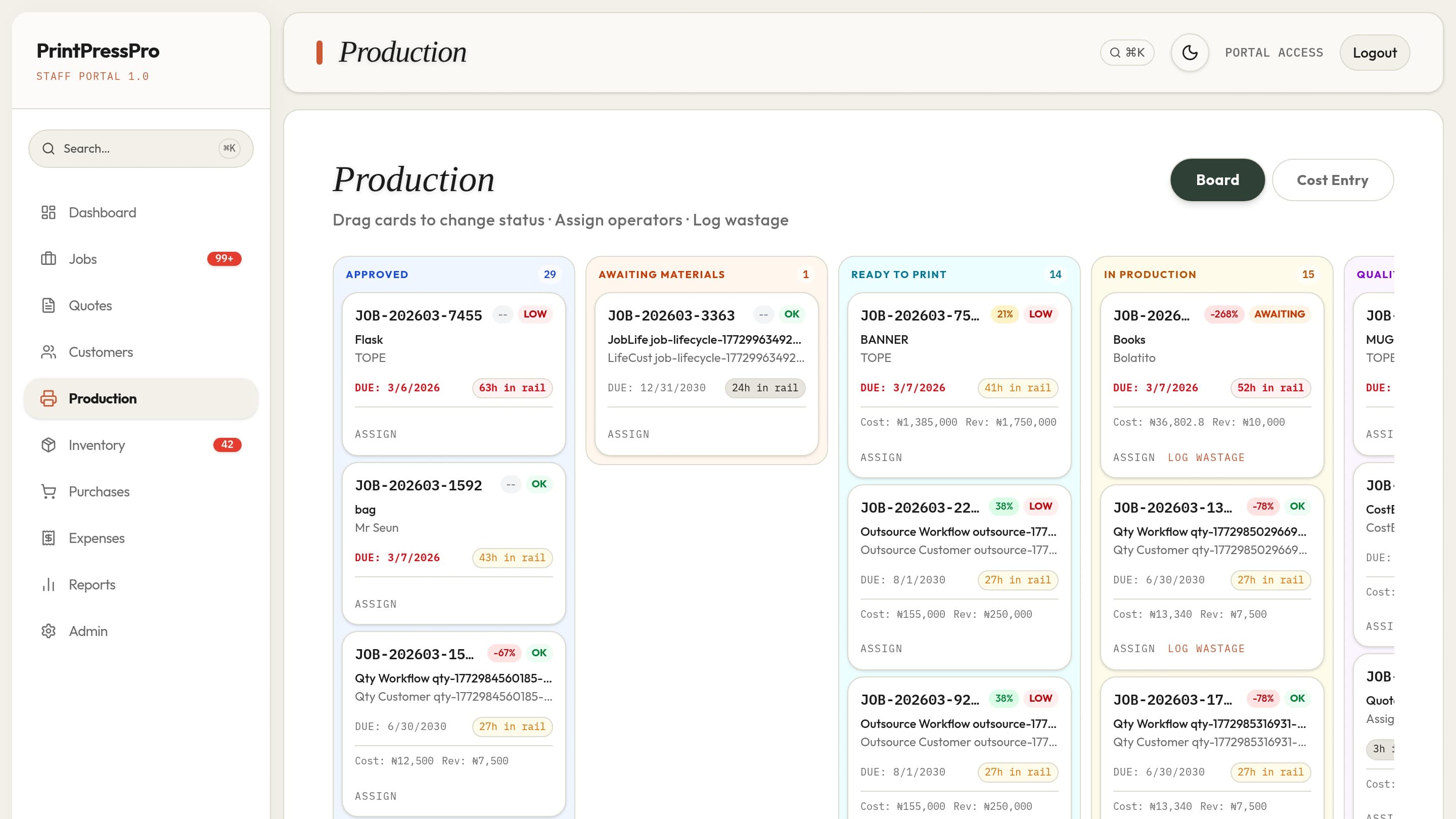
Task: Open the Admin gear icon
Action: 48,631
